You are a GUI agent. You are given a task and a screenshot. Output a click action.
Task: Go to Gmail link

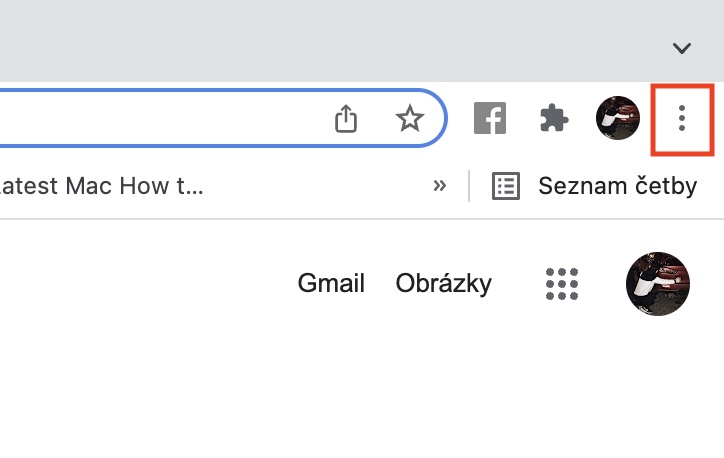pyautogui.click(x=331, y=284)
